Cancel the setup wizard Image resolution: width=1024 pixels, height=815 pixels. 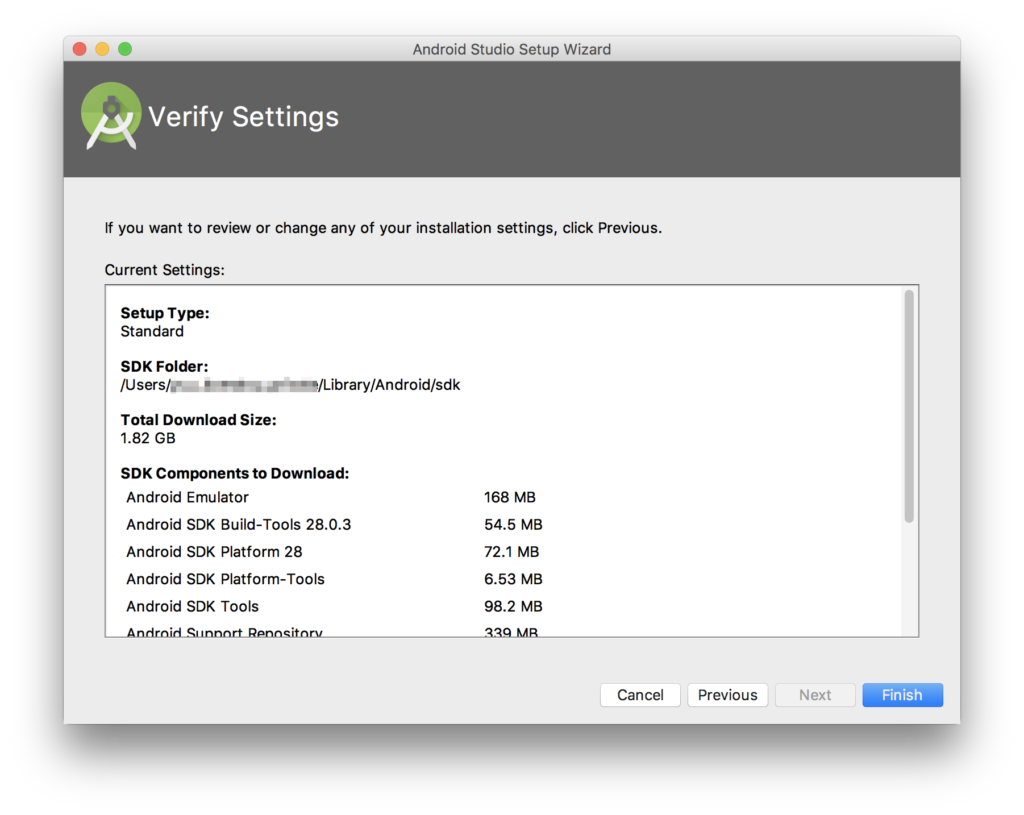(x=640, y=695)
